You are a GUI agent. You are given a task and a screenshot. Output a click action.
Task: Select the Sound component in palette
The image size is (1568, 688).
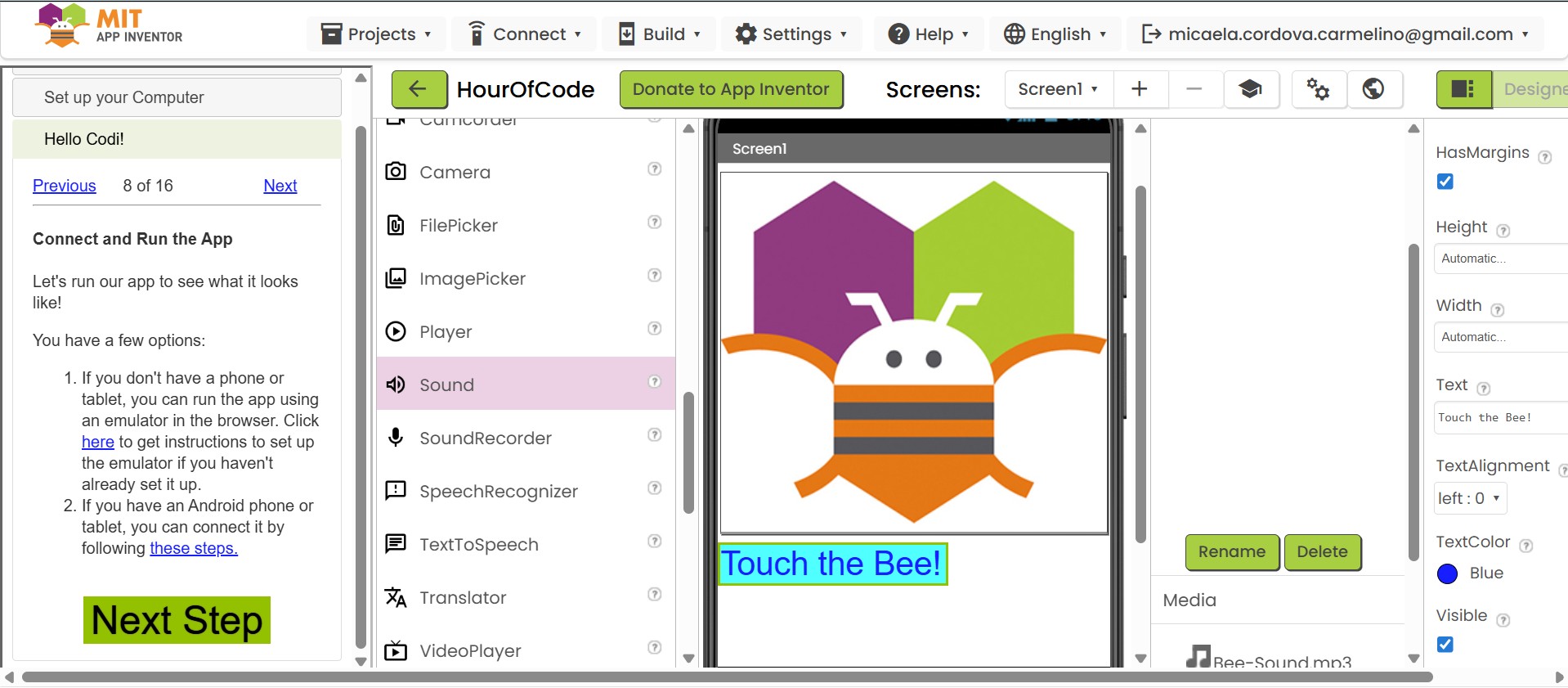[x=525, y=384]
